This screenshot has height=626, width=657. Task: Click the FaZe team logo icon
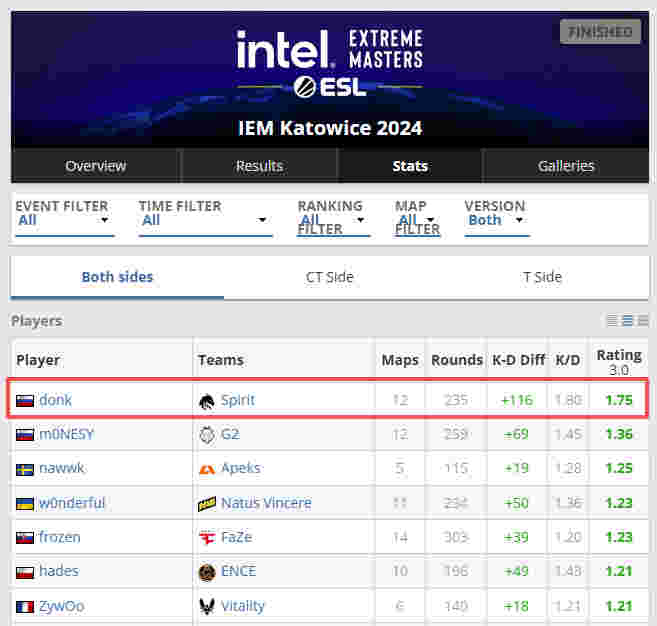pyautogui.click(x=206, y=537)
